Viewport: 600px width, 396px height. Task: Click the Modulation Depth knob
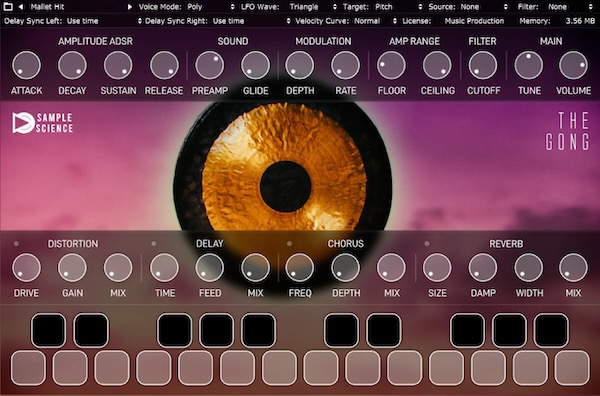(300, 65)
